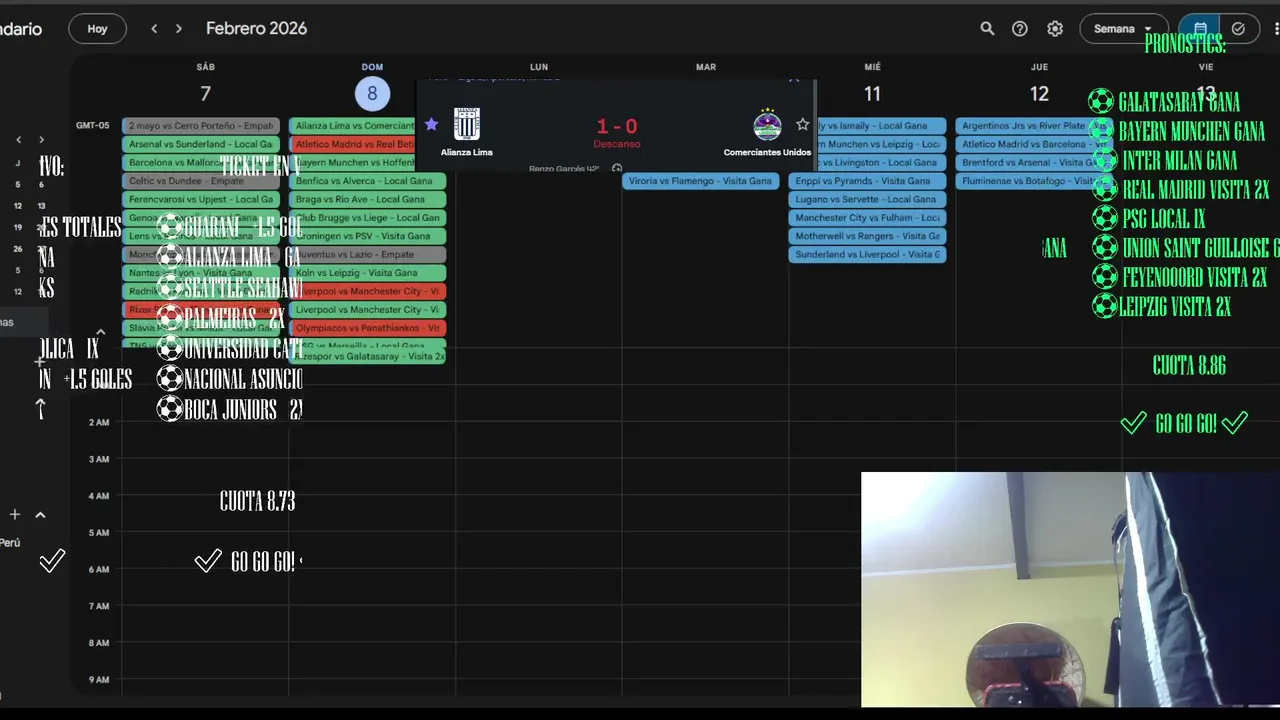This screenshot has width=1280, height=720.
Task: Open the help question-mark icon
Action: point(1020,29)
